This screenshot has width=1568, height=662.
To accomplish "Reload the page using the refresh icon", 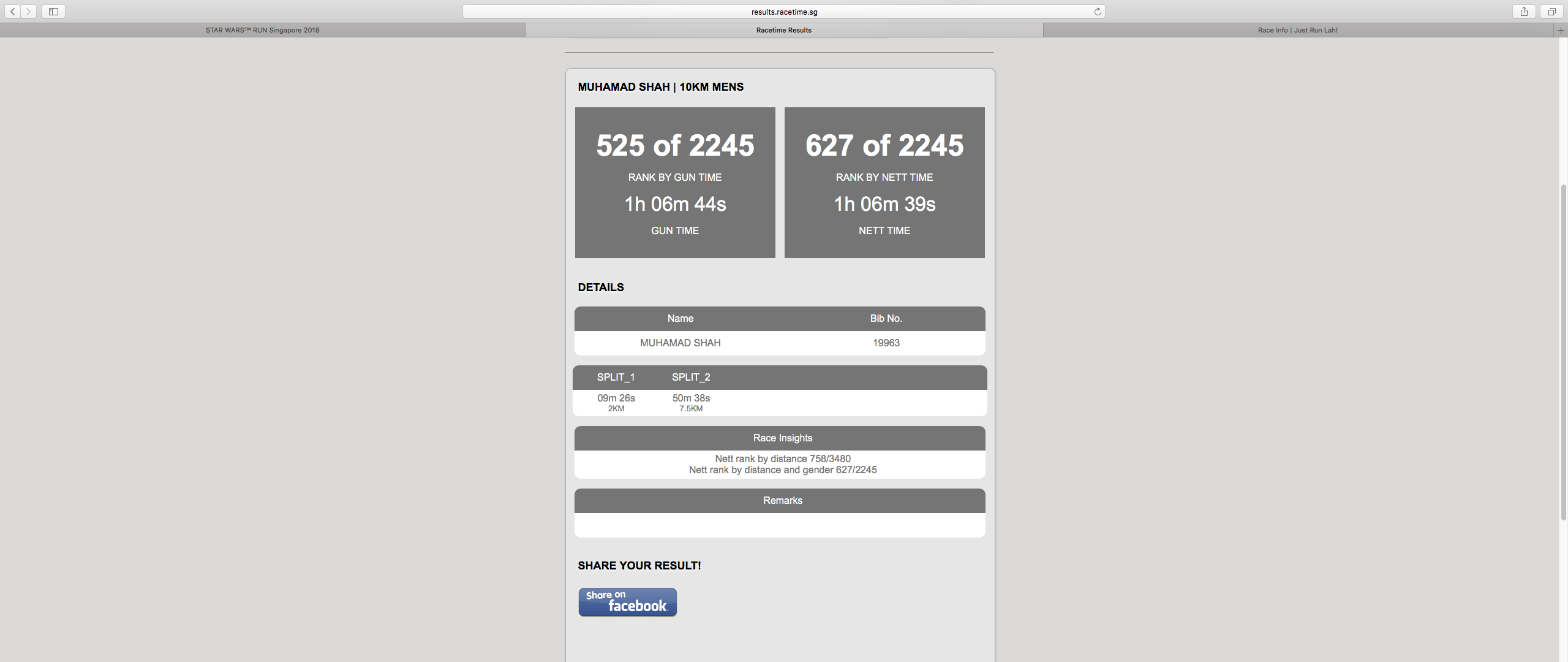I will 1098,12.
